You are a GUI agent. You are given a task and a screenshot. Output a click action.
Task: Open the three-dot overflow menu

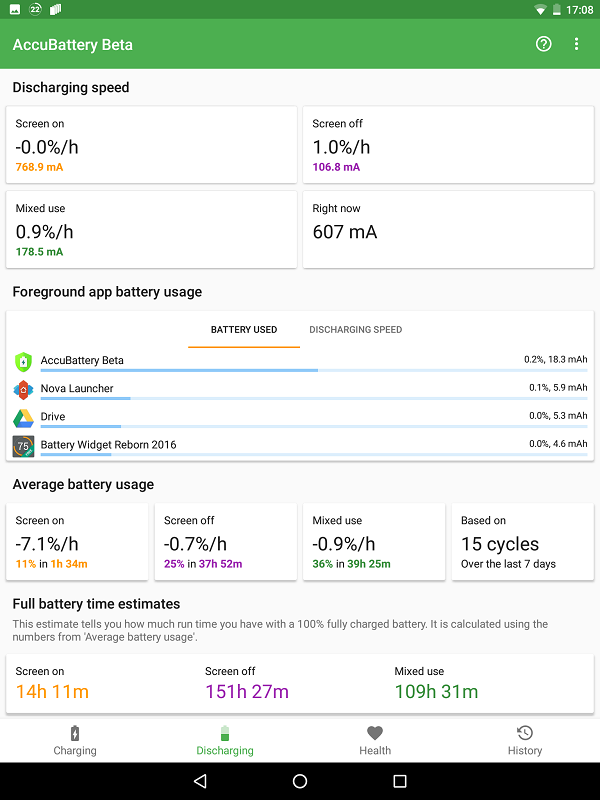point(577,44)
